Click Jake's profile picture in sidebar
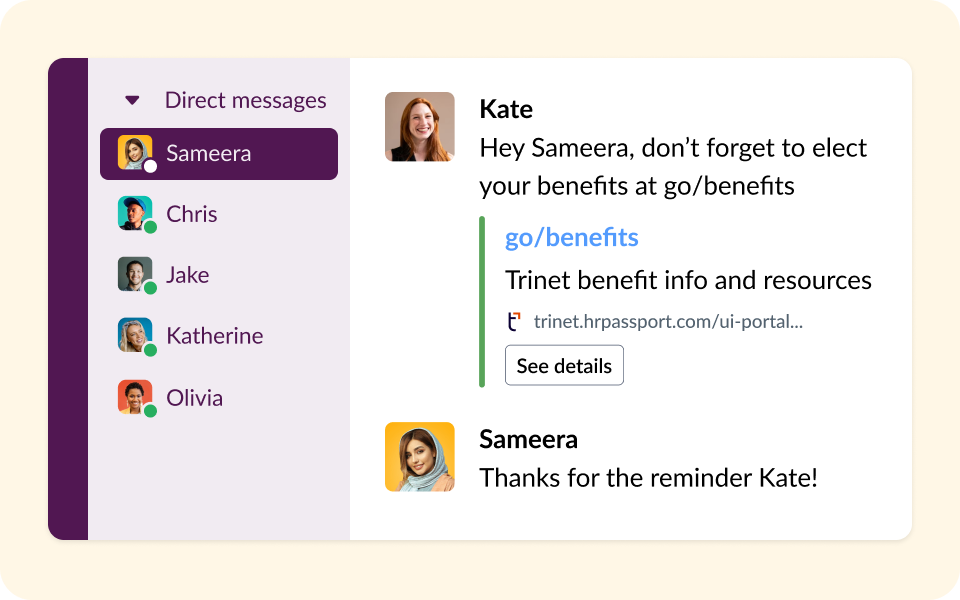Image resolution: width=960 pixels, height=600 pixels. coord(135,274)
